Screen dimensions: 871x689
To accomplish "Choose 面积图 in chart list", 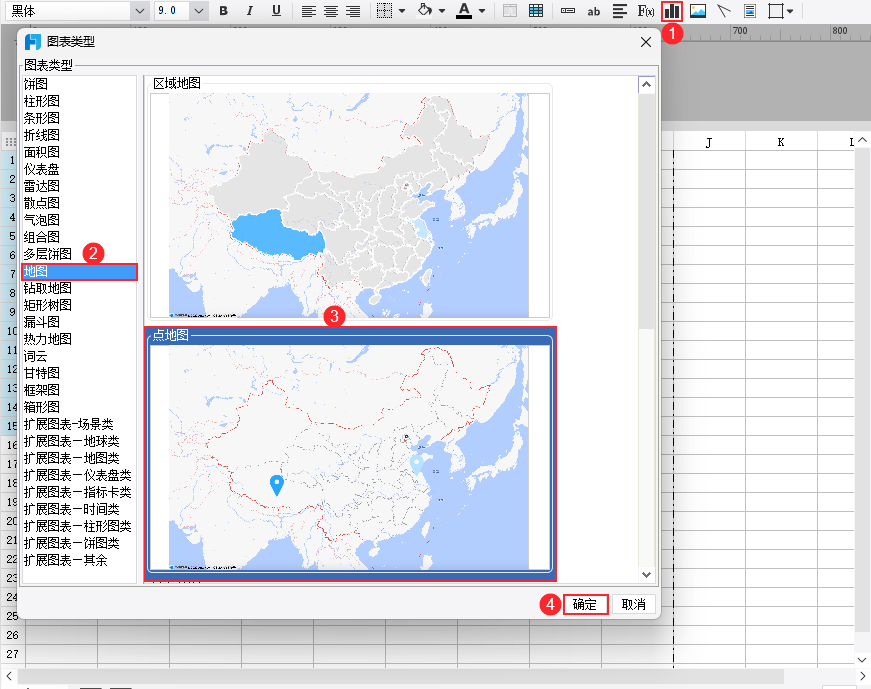I will tap(42, 152).
